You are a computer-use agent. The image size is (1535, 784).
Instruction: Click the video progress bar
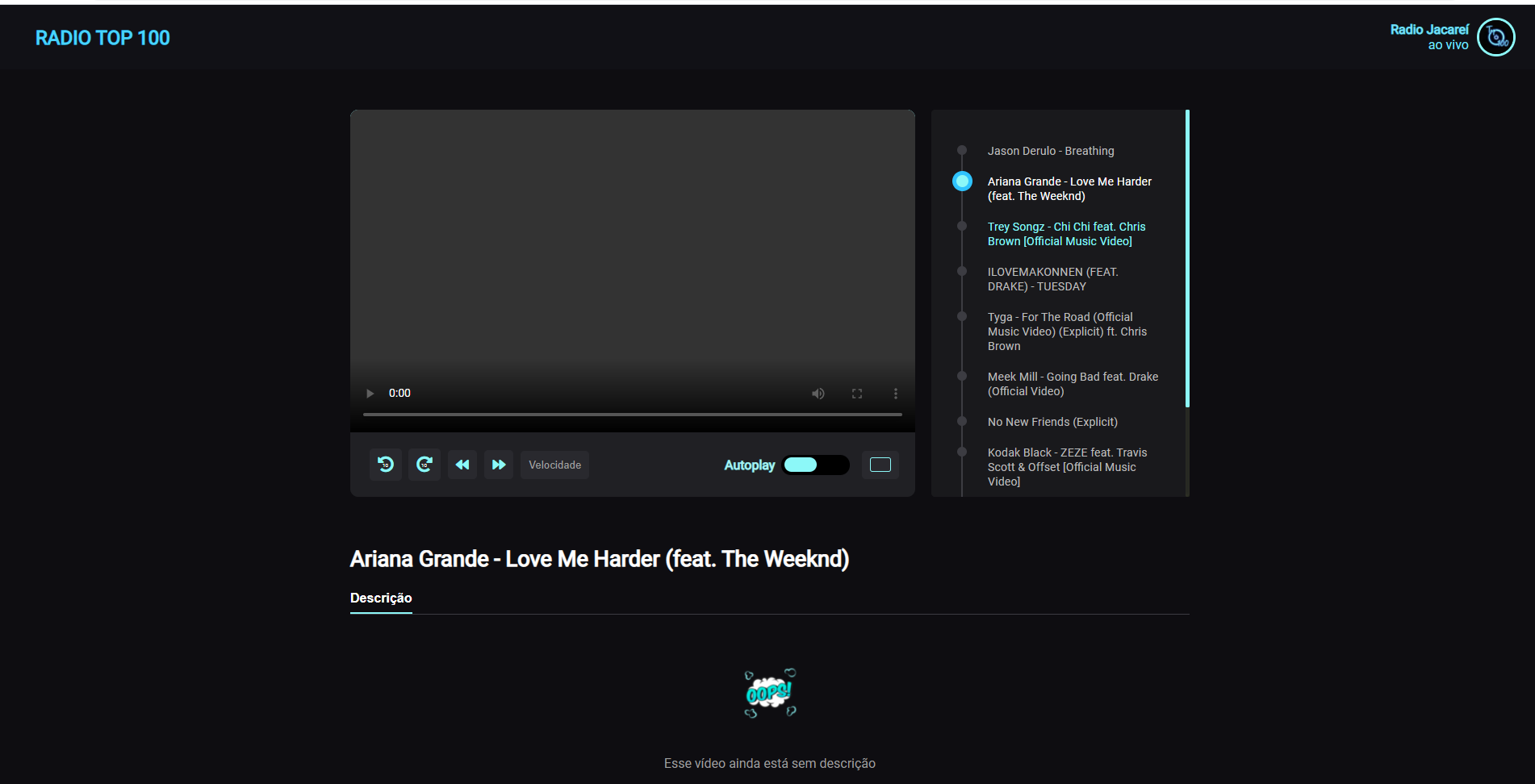pyautogui.click(x=633, y=415)
